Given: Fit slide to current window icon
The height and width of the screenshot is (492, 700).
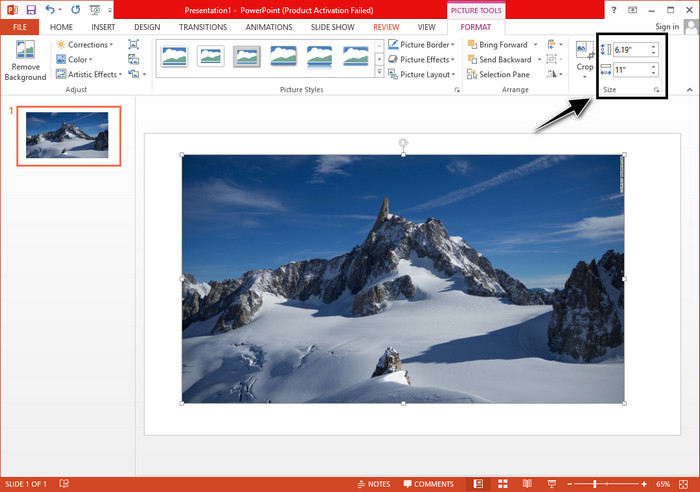Looking at the screenshot, I should tap(683, 484).
